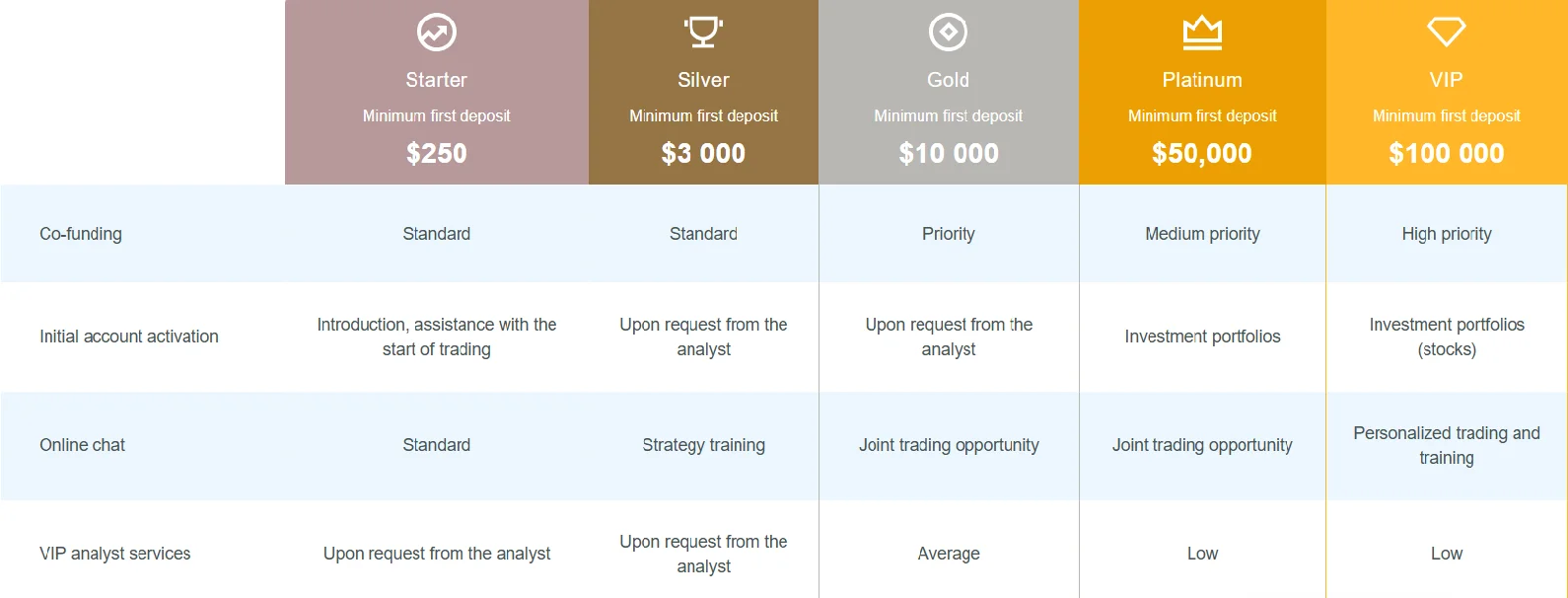The height and width of the screenshot is (598, 1568).
Task: Click the Platinum plan crown icon
Action: point(1202,33)
